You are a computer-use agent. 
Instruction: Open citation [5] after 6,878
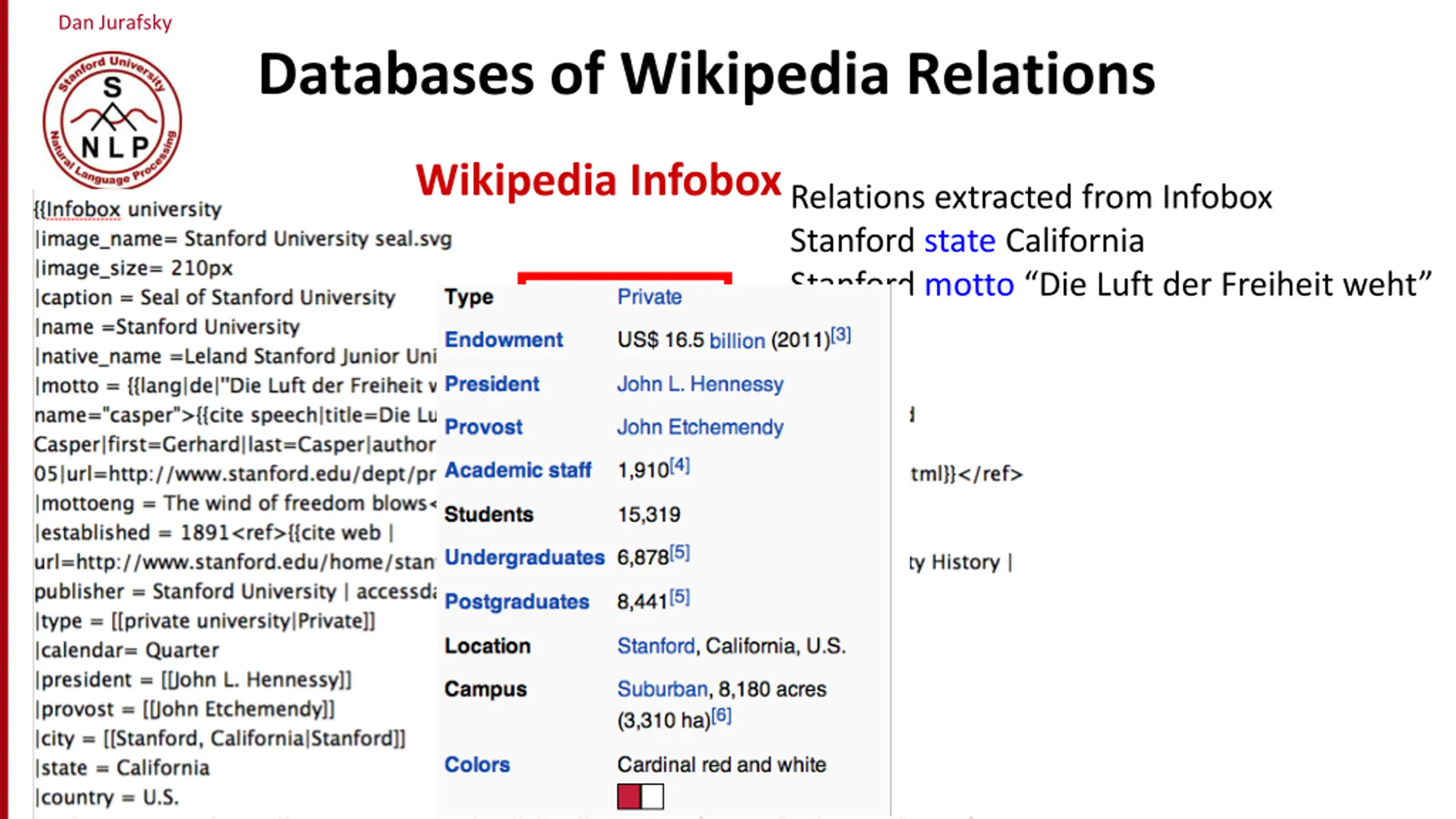(680, 553)
